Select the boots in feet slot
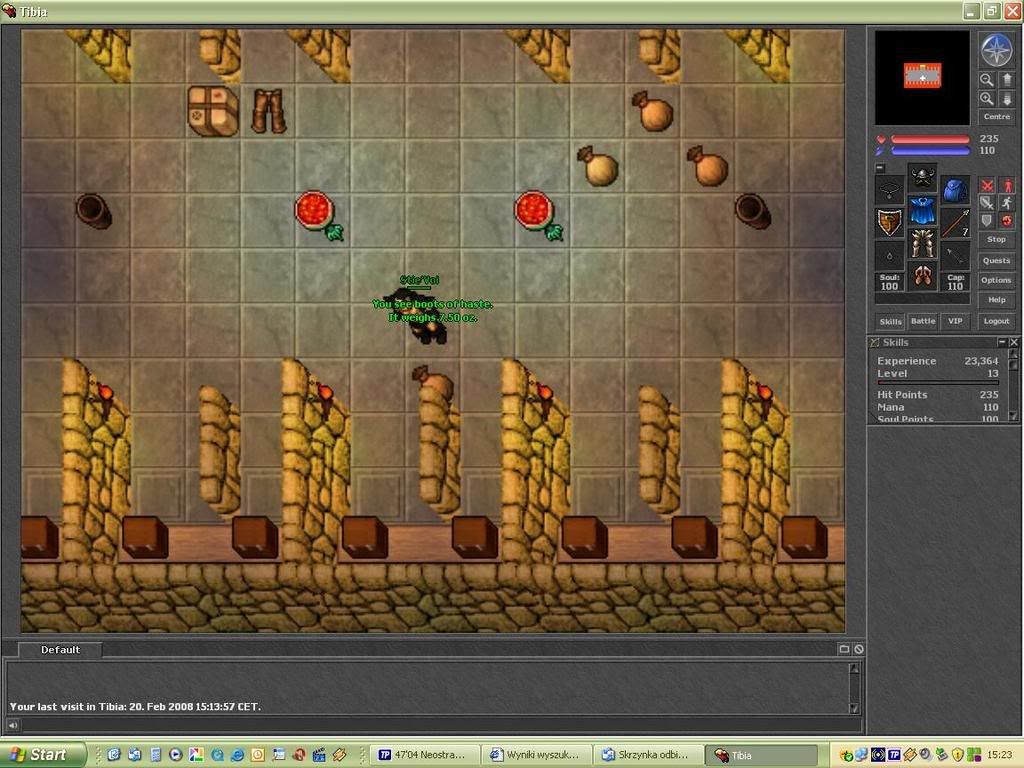The image size is (1024, 768). 922,276
